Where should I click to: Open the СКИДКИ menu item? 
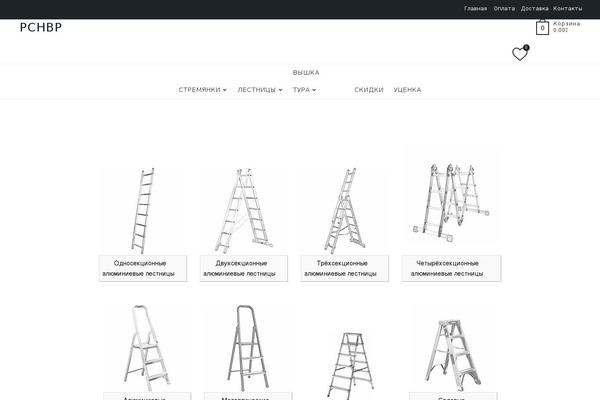(x=368, y=90)
